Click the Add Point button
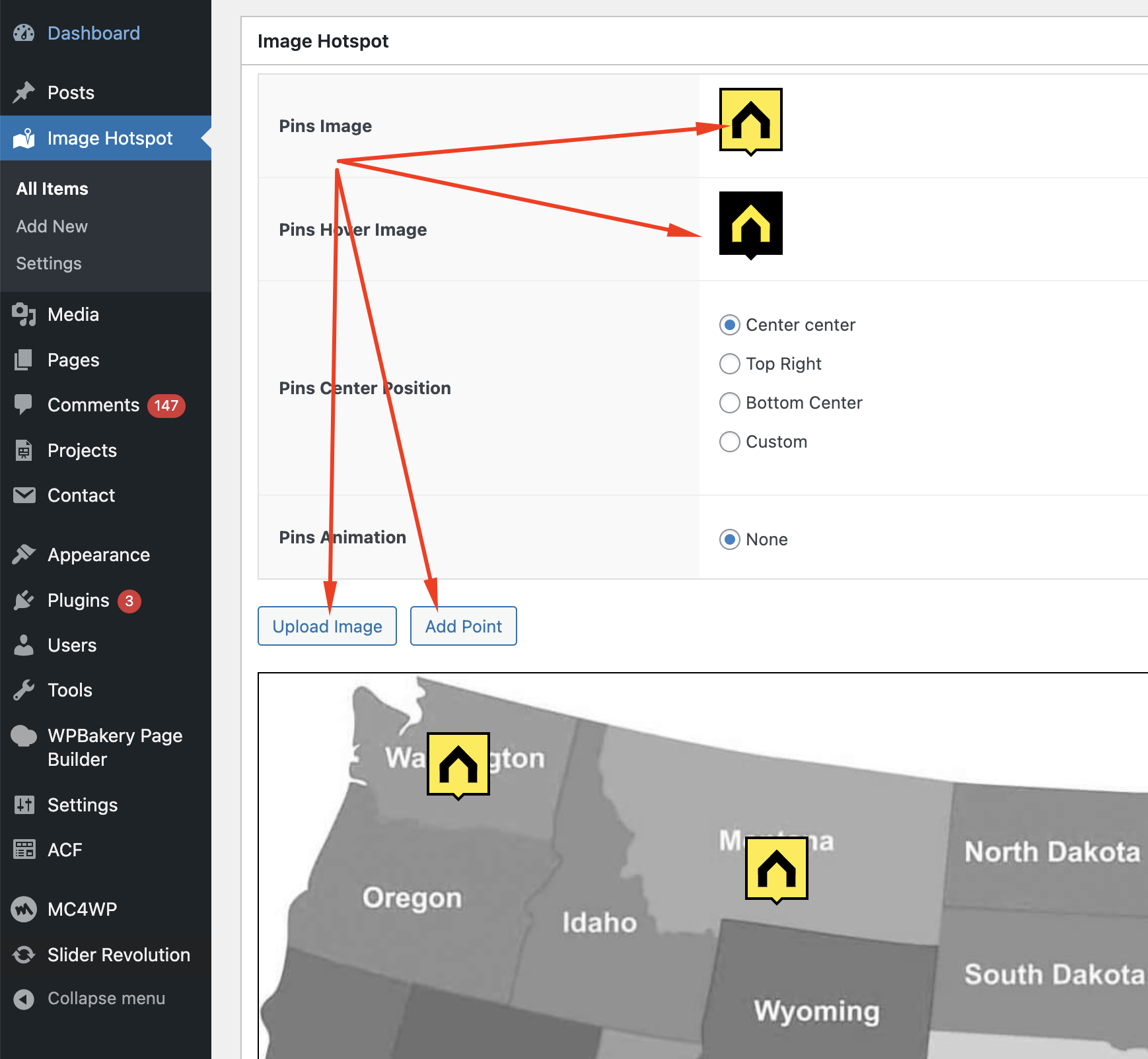 point(464,626)
